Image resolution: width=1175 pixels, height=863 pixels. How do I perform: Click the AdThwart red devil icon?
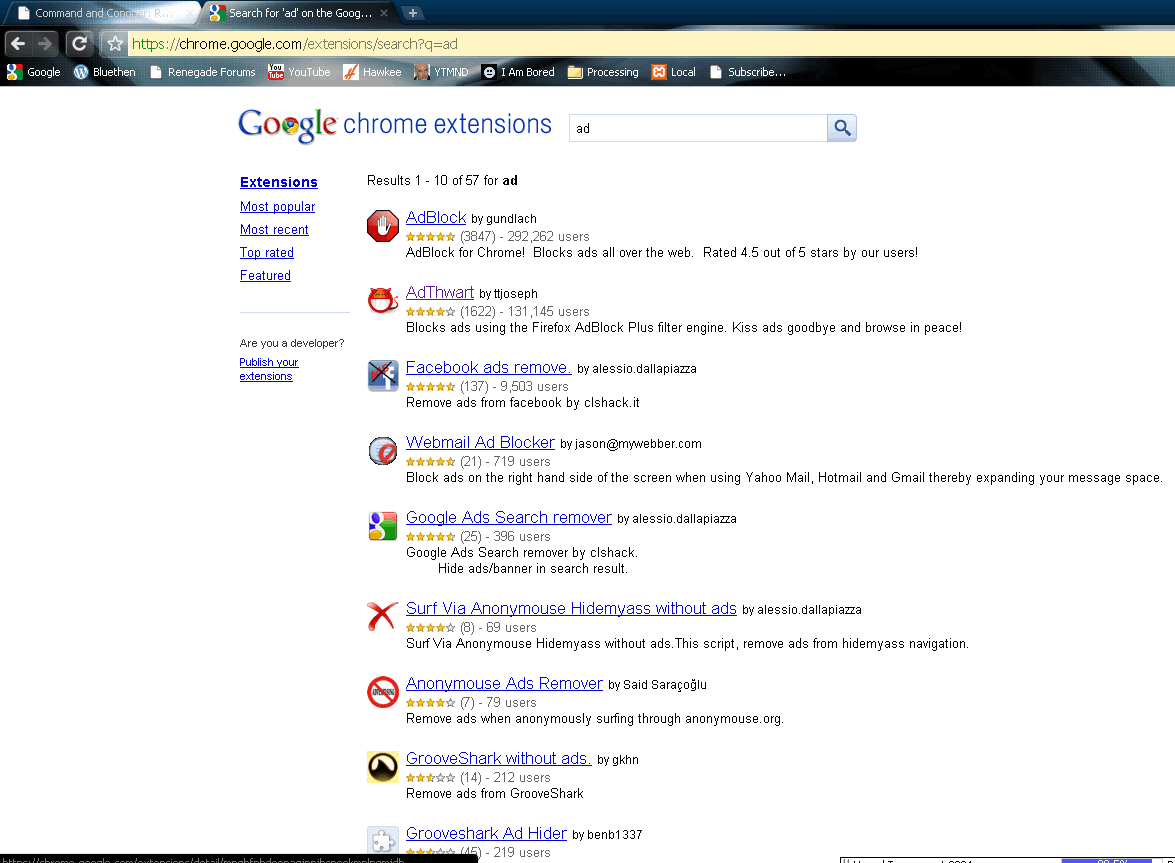coord(383,301)
